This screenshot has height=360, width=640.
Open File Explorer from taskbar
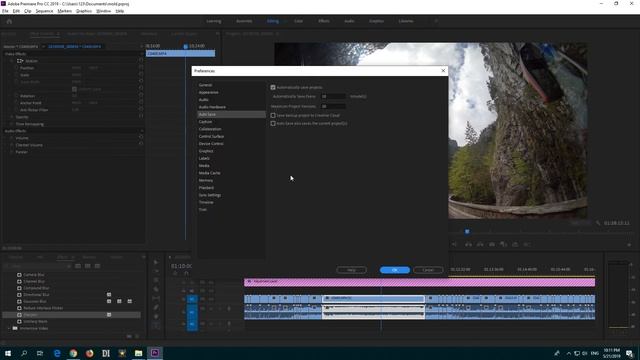[x=138, y=353]
